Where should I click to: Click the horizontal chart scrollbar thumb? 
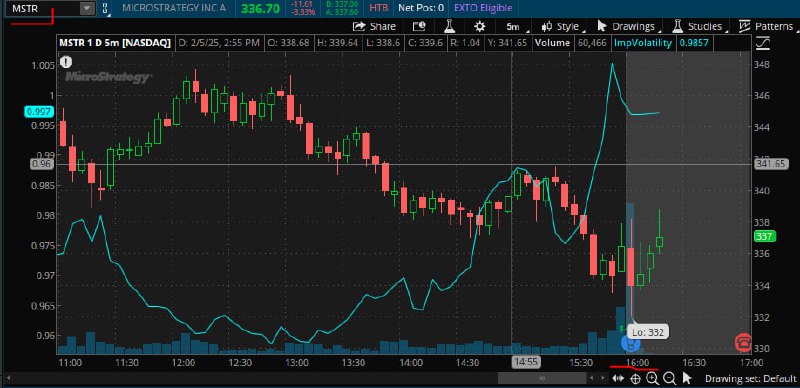click(542, 378)
